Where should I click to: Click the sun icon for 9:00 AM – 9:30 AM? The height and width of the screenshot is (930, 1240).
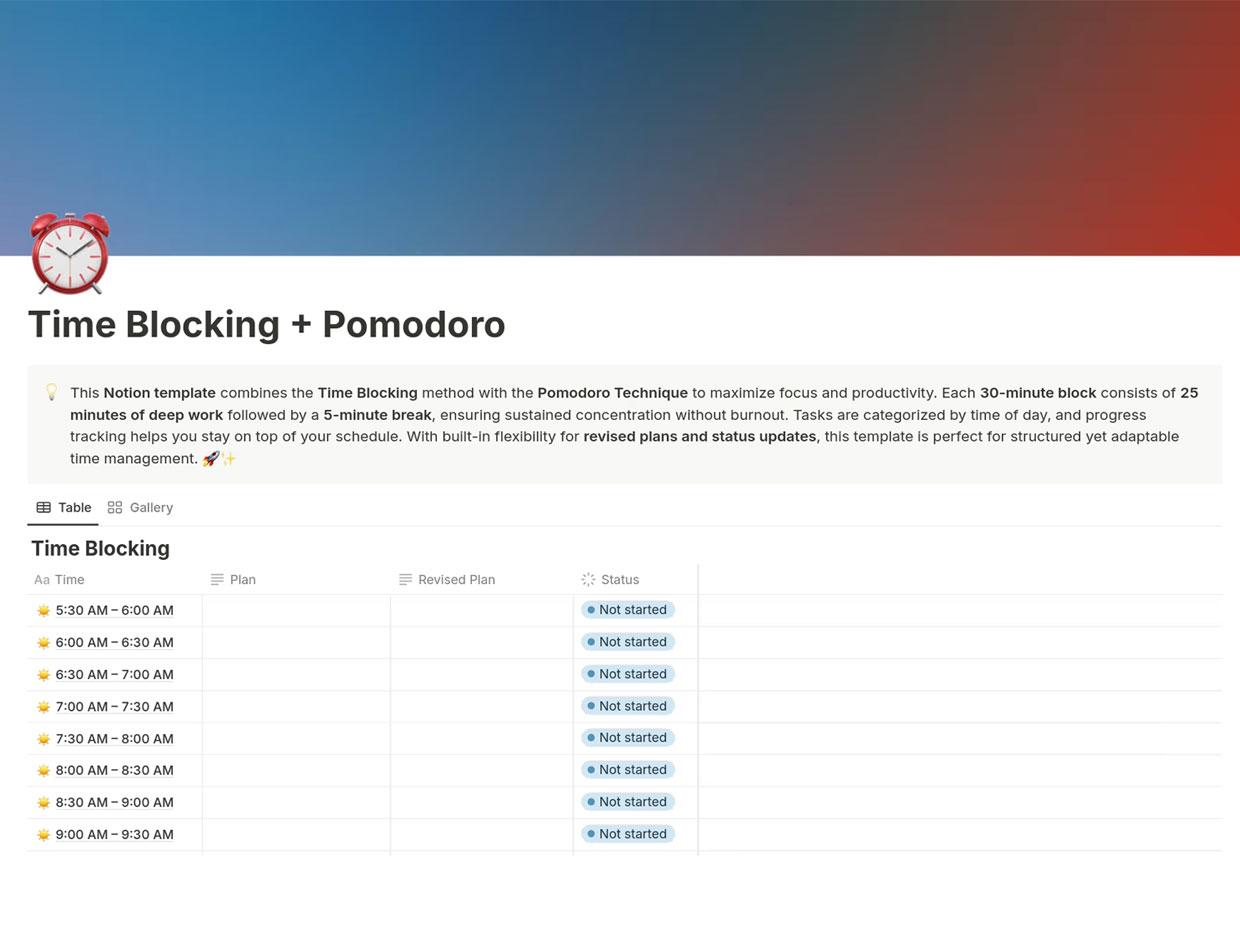[x=43, y=834]
